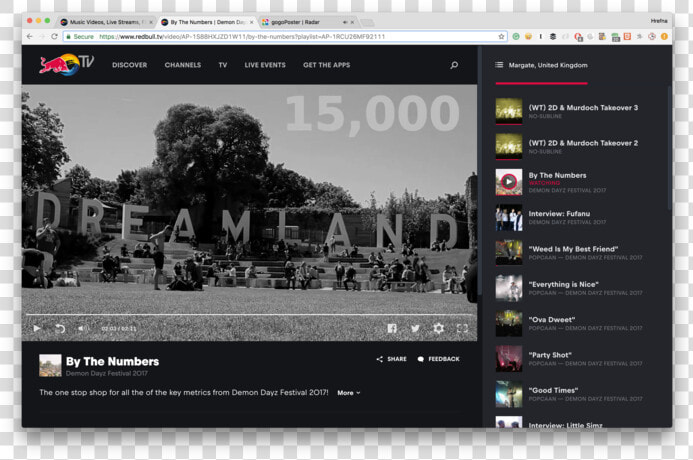Click the green circle extension icon
This screenshot has width=693, height=460.
(516, 37)
